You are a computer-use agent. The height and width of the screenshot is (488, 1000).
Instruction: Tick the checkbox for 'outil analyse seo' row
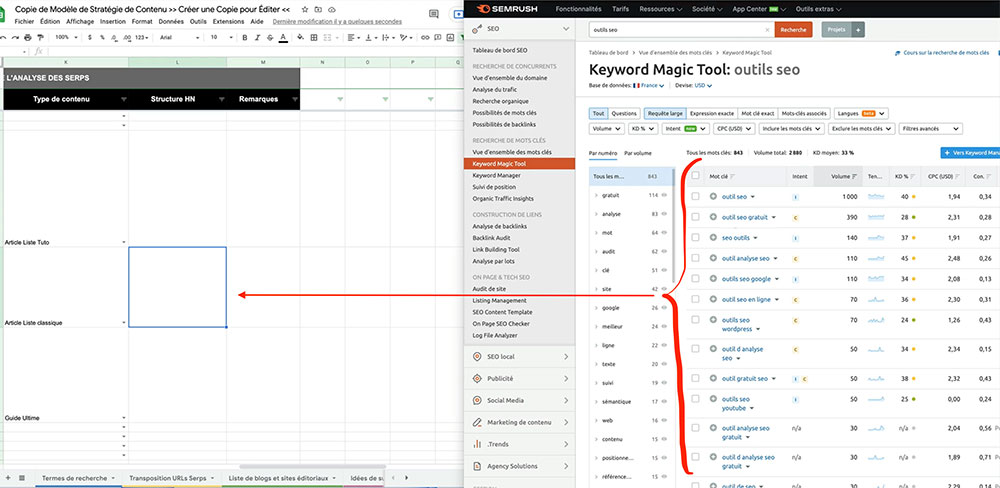(695, 258)
